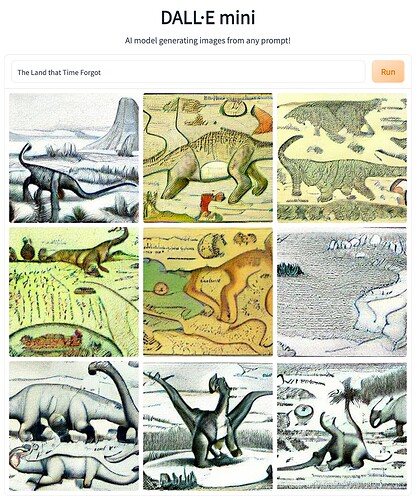Click the dark shrub in the snowy lake image
Screen dimensions: 416x500
pyautogui.click(x=289, y=269)
